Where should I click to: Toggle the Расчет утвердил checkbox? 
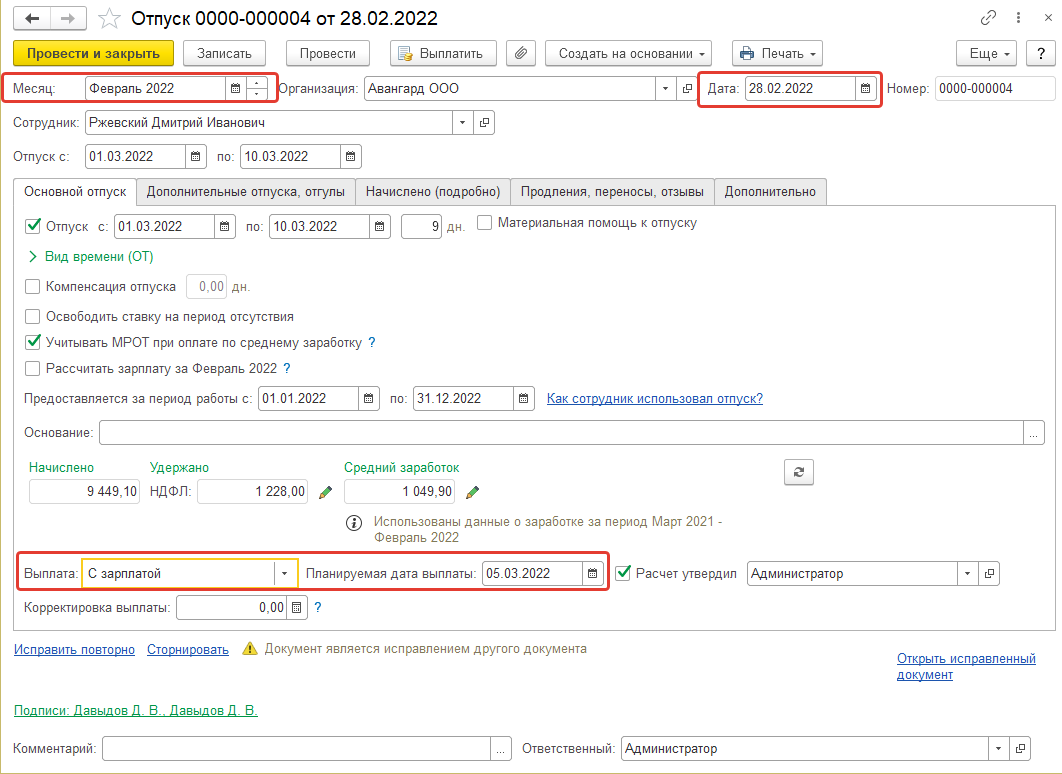pyautogui.click(x=623, y=573)
